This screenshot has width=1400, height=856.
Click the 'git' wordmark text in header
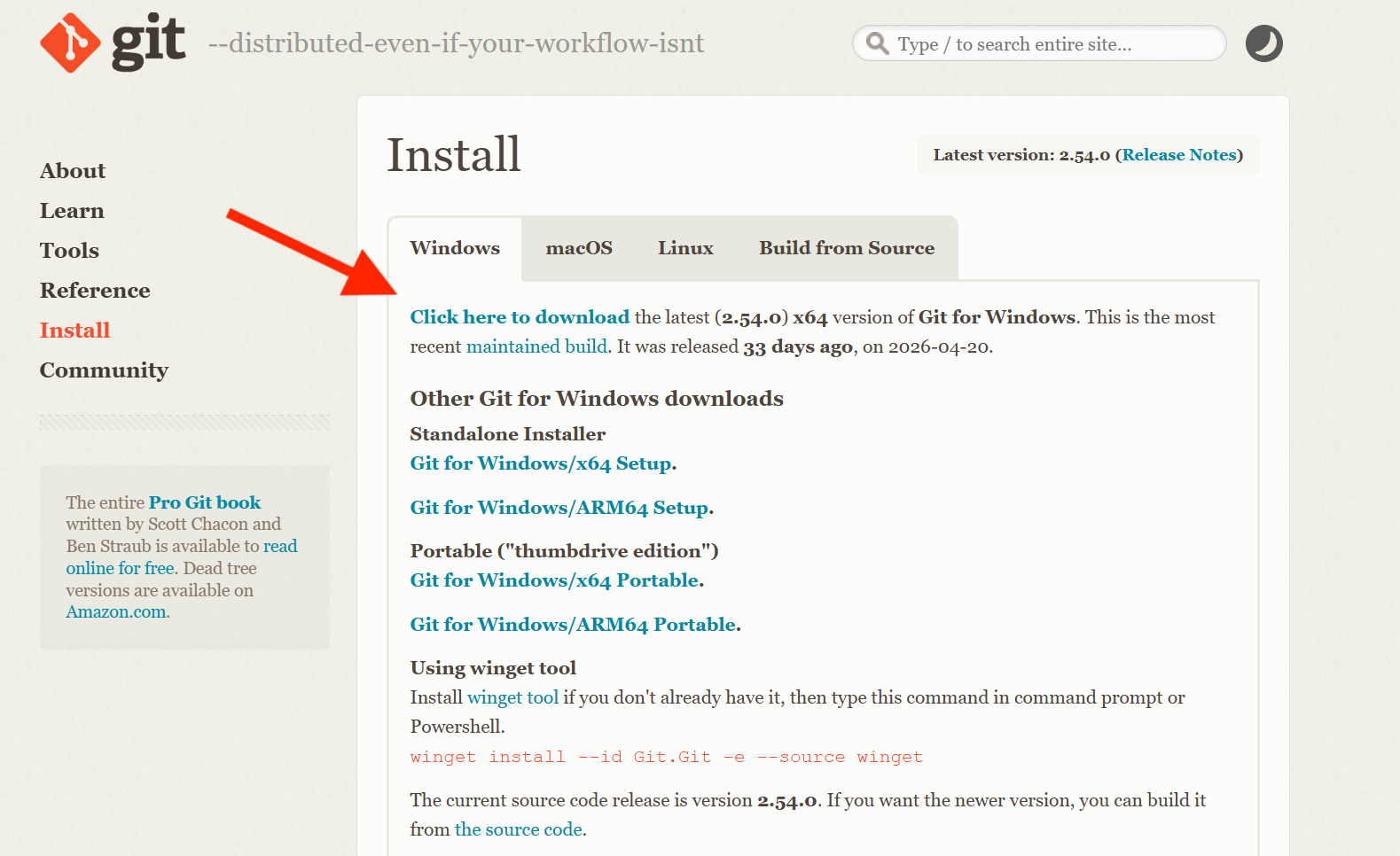[149, 43]
